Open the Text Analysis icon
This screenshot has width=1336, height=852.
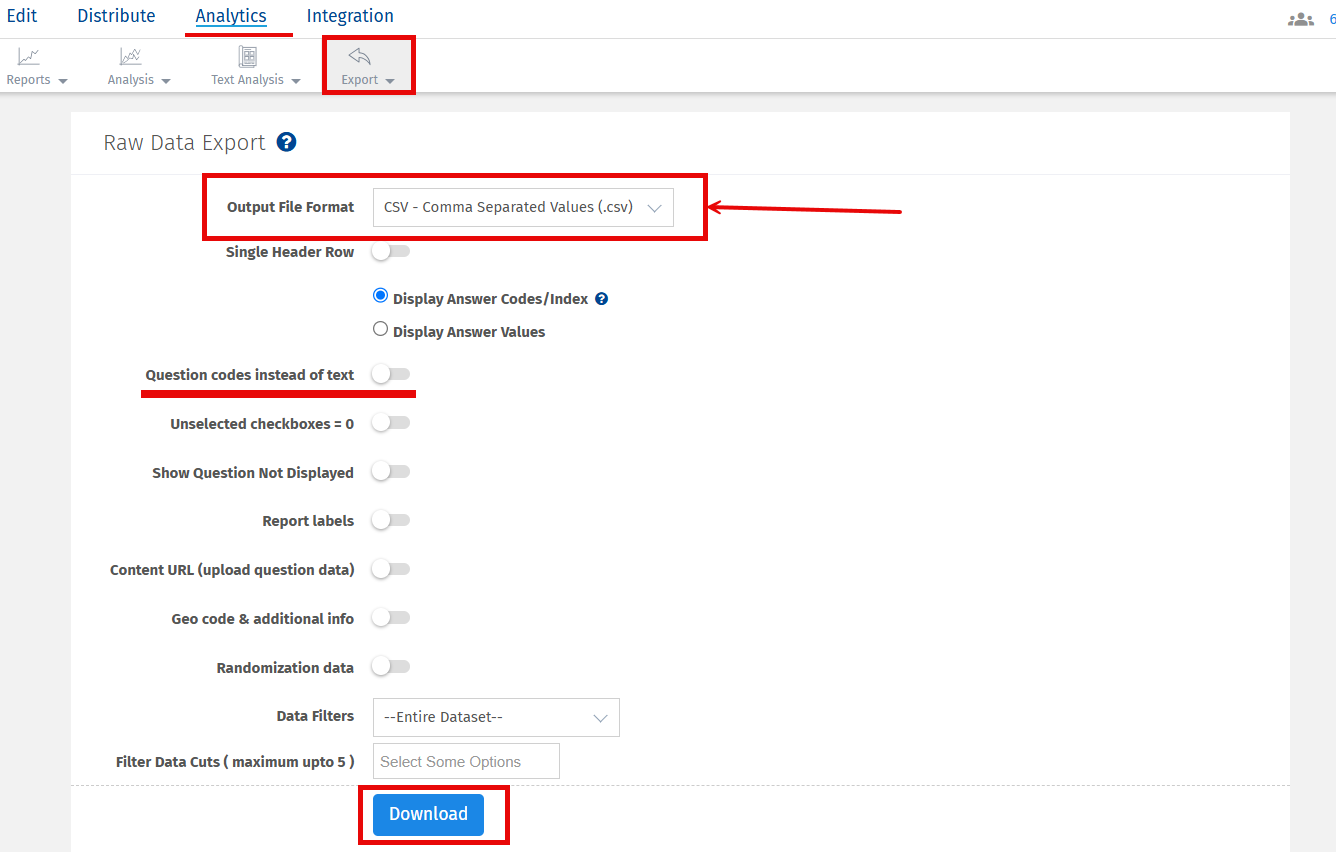tap(248, 57)
